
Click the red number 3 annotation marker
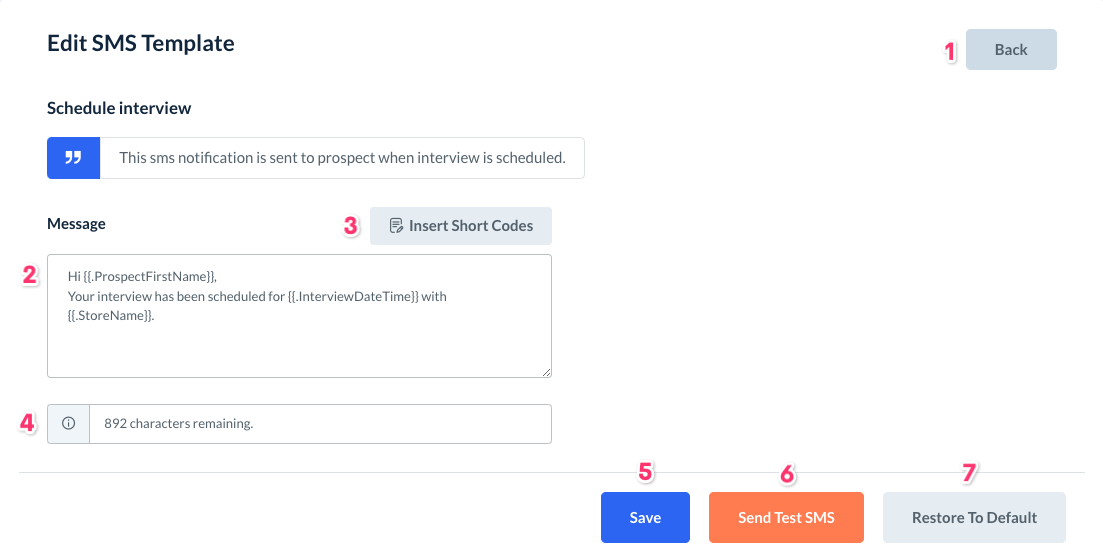[x=351, y=226]
